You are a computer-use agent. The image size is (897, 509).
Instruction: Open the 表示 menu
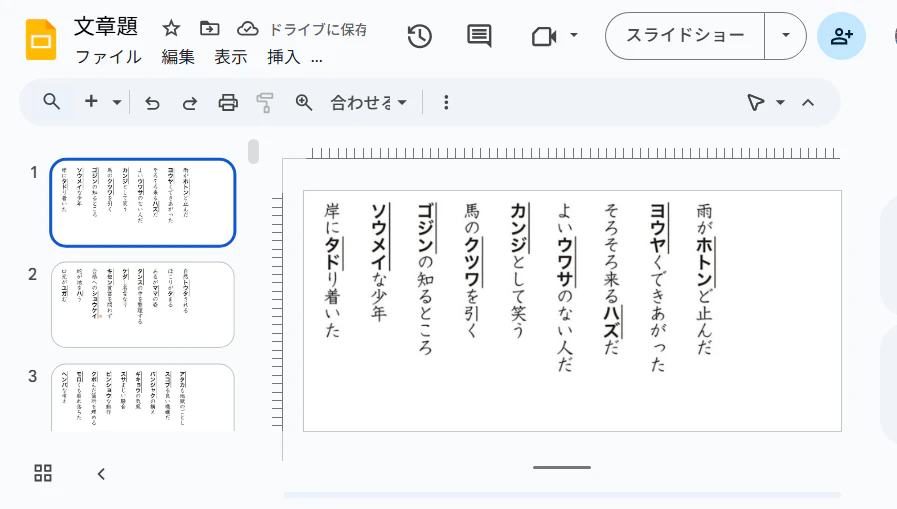coord(231,57)
